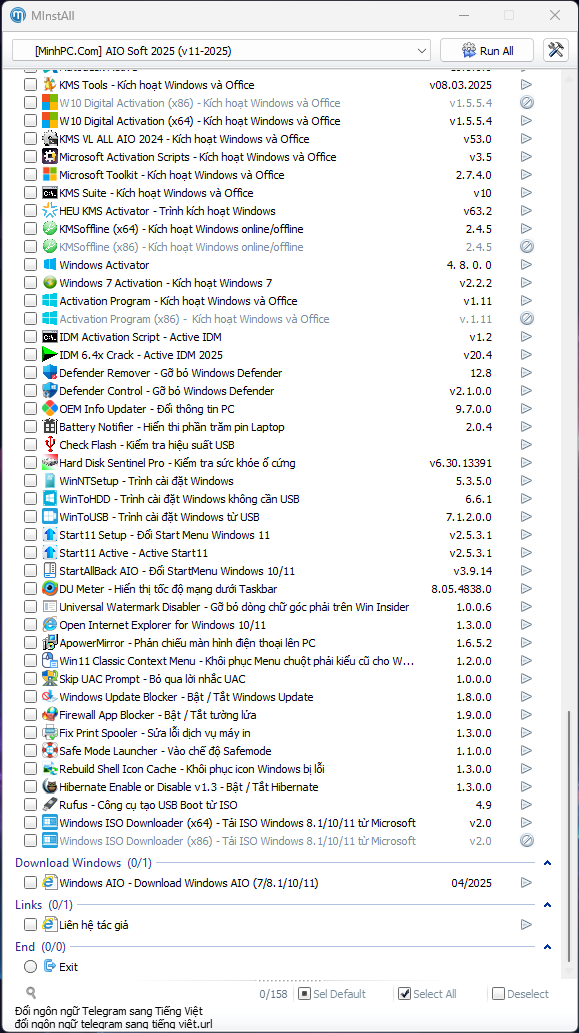Tick the Defender Control checkbox
Image resolution: width=579 pixels, height=1033 pixels.
(x=30, y=391)
